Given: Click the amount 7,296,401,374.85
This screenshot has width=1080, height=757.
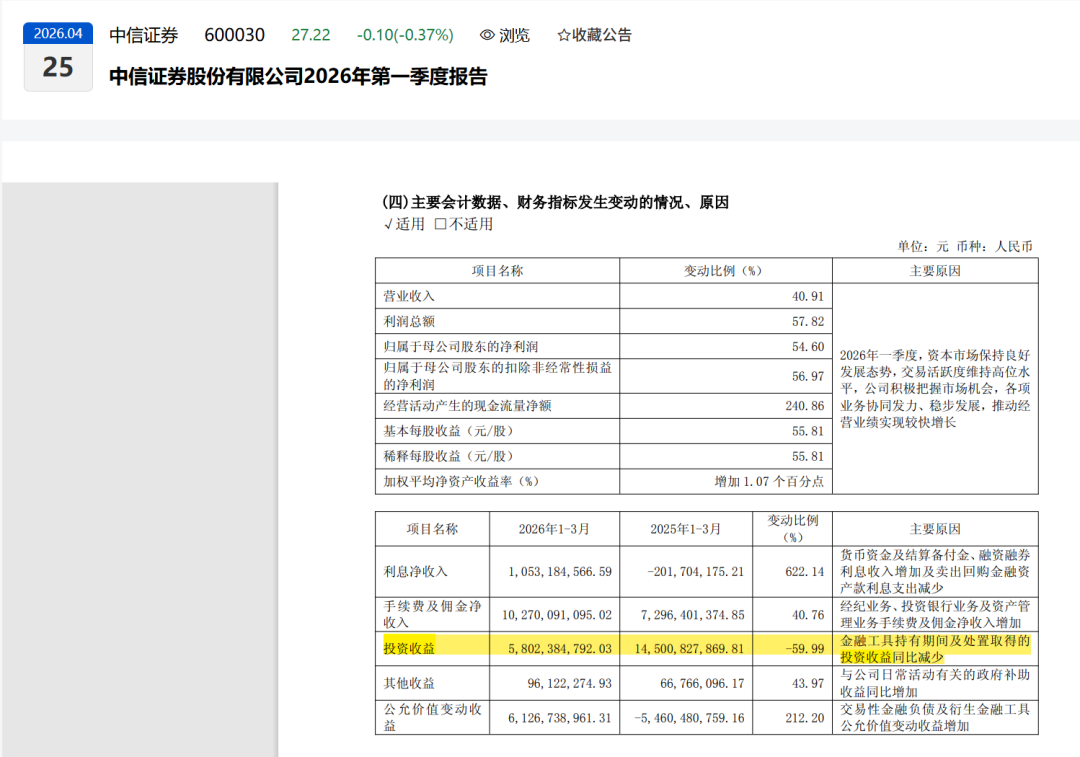Looking at the screenshot, I should [x=692, y=615].
